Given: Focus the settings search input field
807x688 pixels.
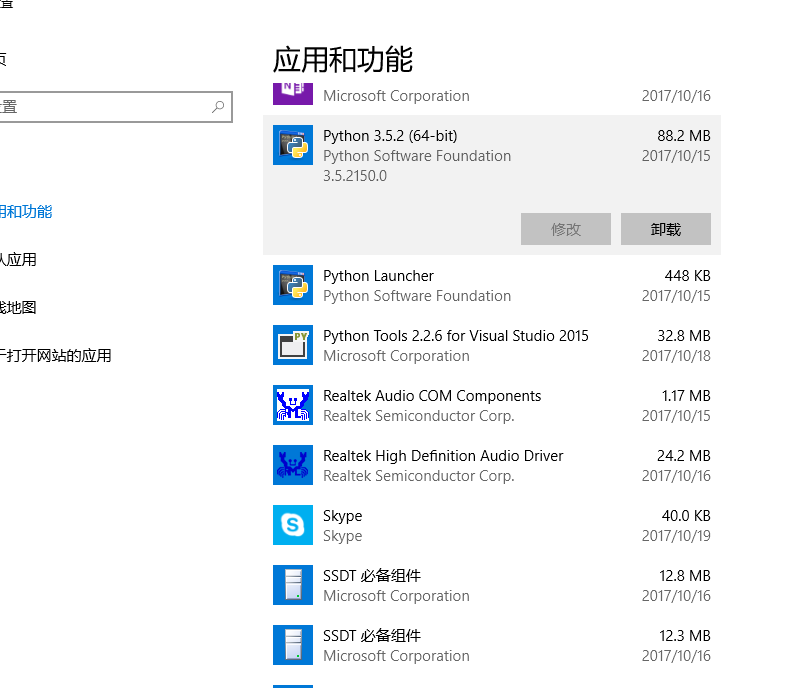Looking at the screenshot, I should (116, 107).
